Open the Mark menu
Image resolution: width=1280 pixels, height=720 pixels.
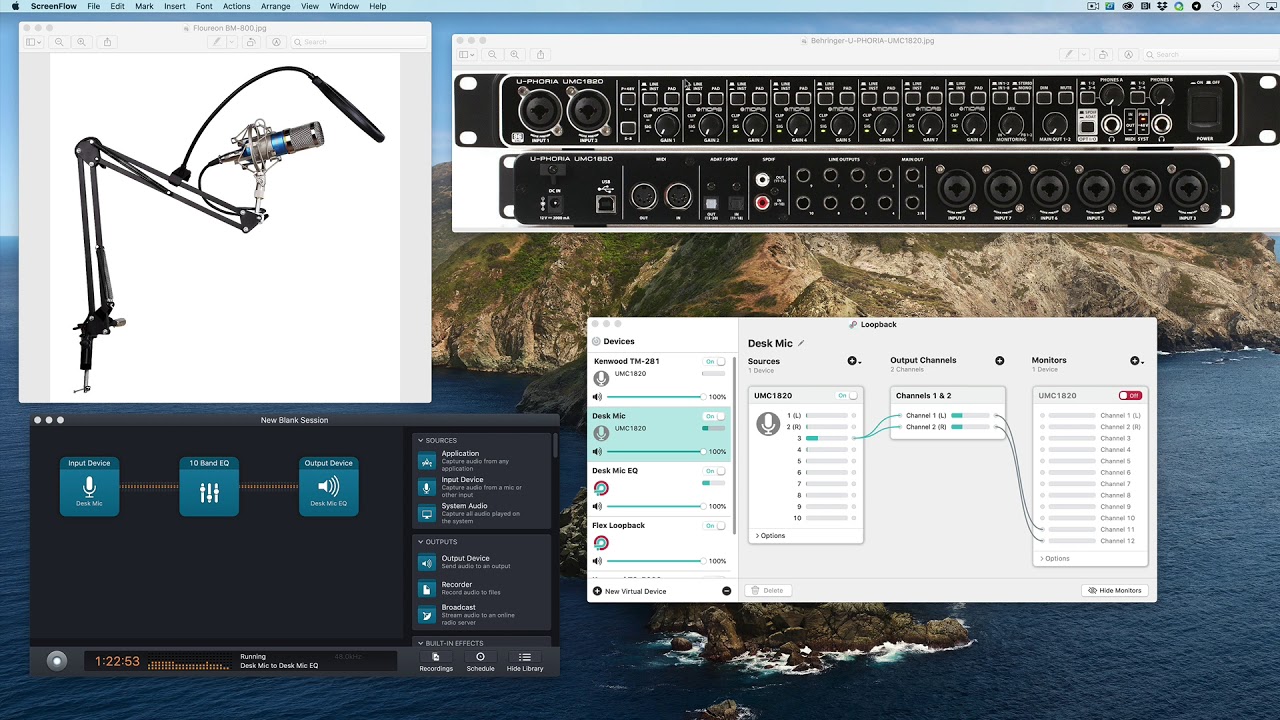pyautogui.click(x=144, y=6)
